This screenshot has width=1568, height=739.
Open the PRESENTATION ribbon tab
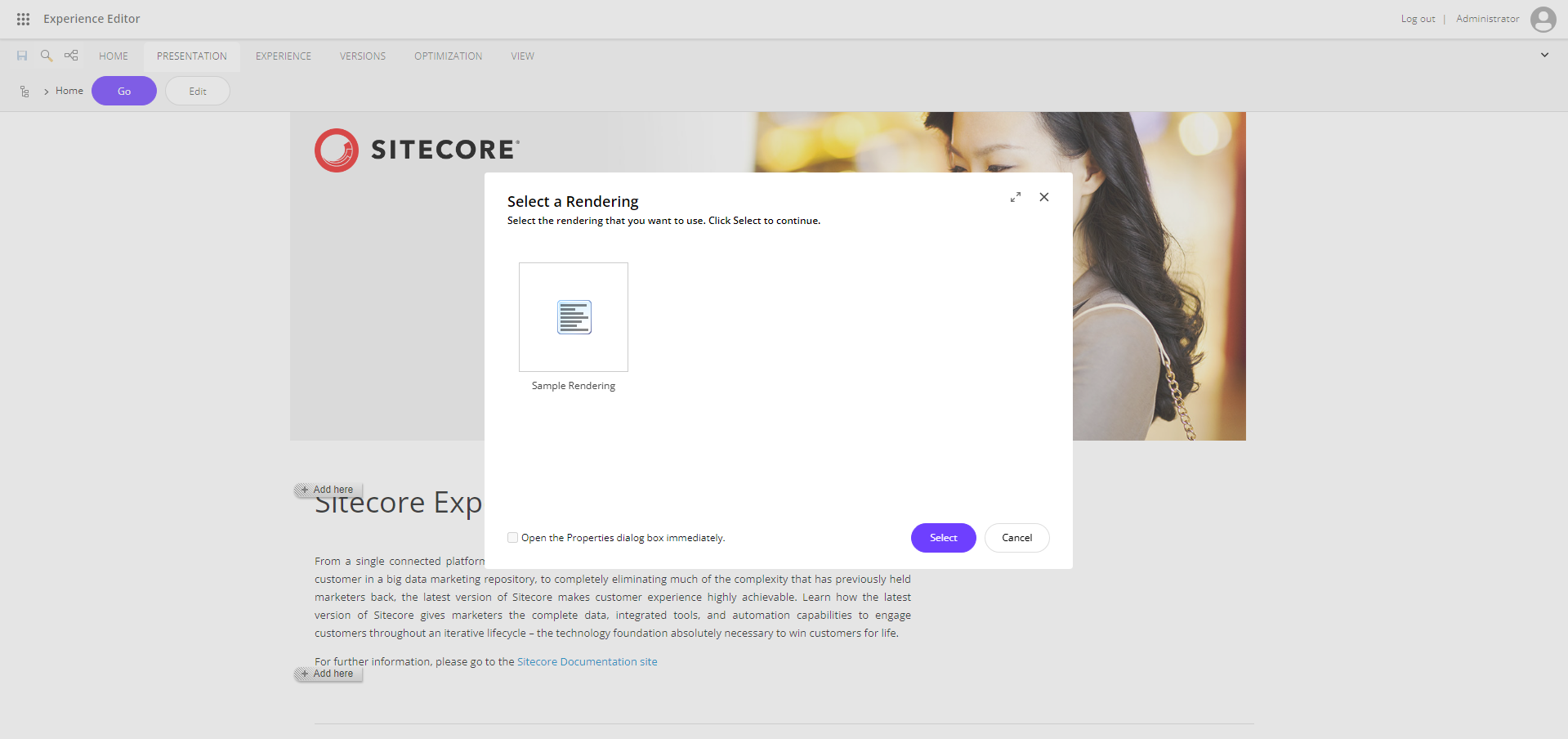[192, 56]
